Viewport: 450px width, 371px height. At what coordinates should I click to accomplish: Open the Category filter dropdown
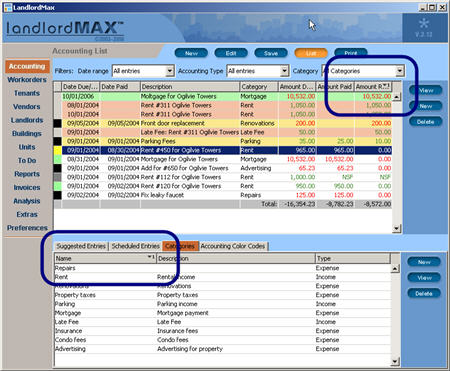[x=399, y=71]
